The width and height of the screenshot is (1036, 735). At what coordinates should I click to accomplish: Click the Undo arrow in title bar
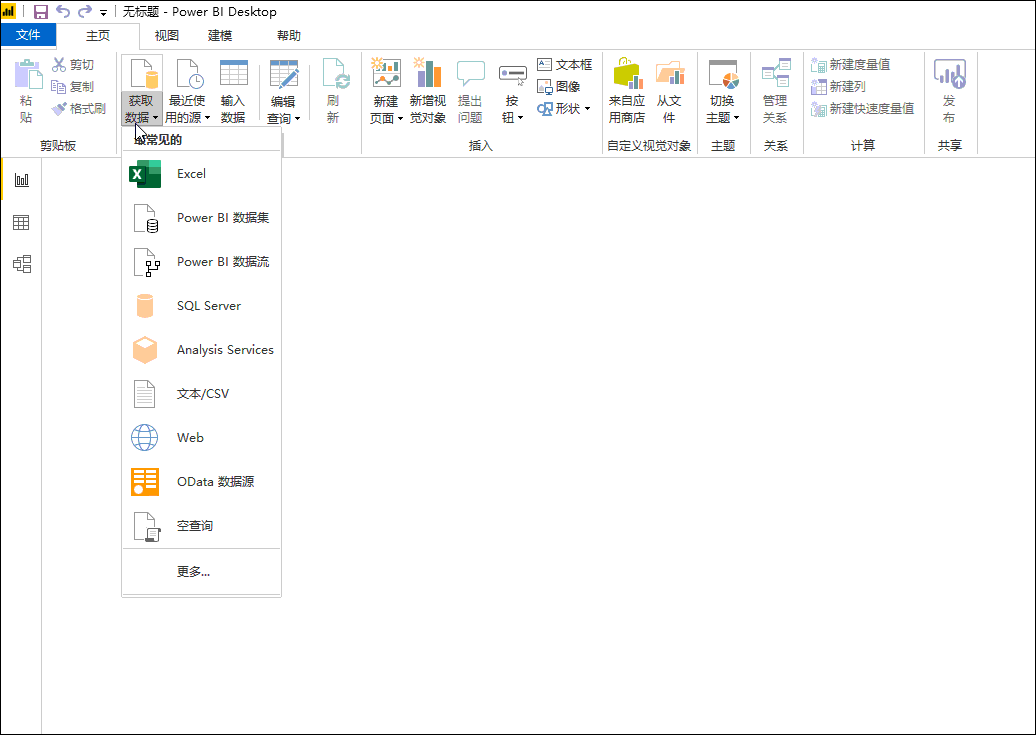coord(63,12)
